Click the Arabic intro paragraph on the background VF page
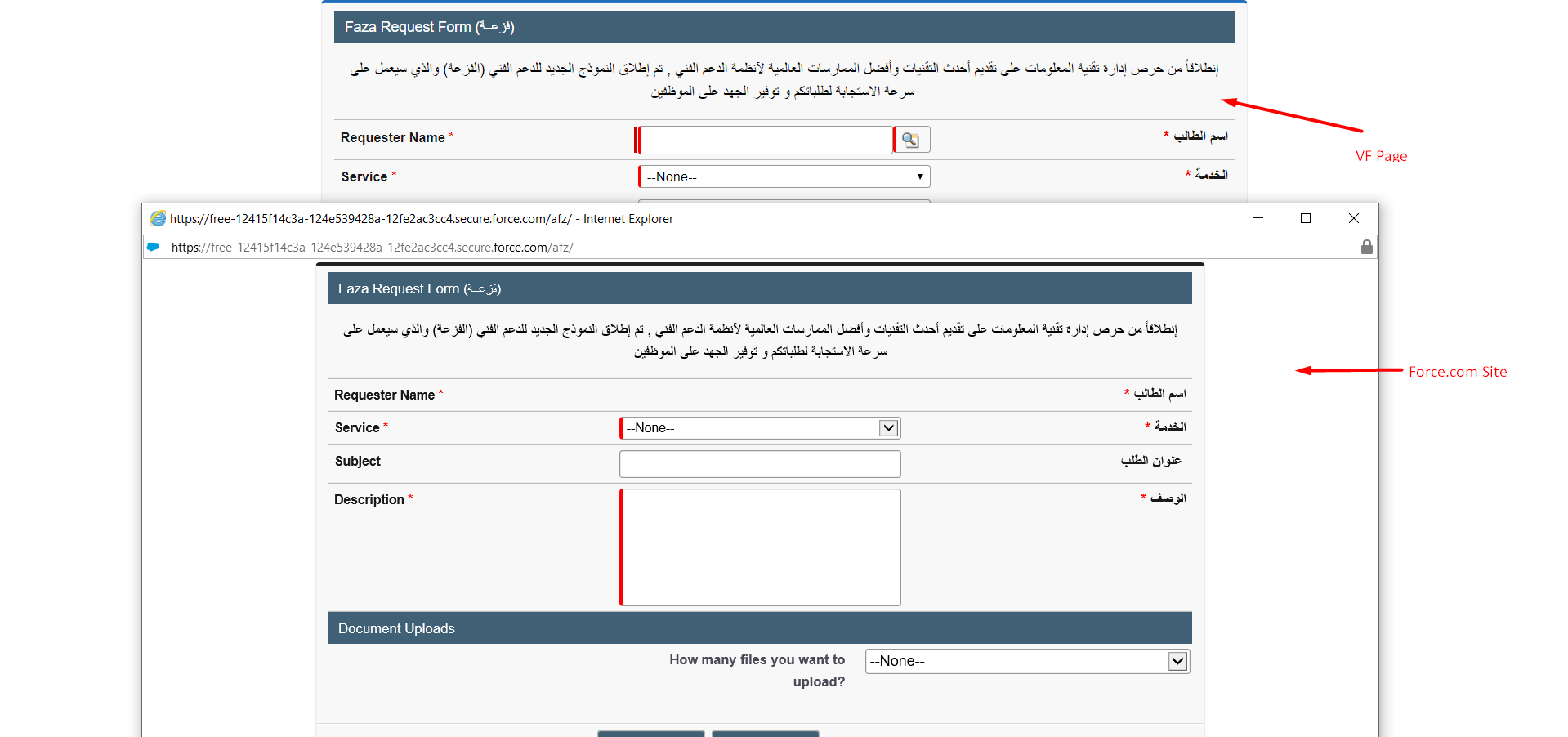The width and height of the screenshot is (1568, 737). point(784,79)
